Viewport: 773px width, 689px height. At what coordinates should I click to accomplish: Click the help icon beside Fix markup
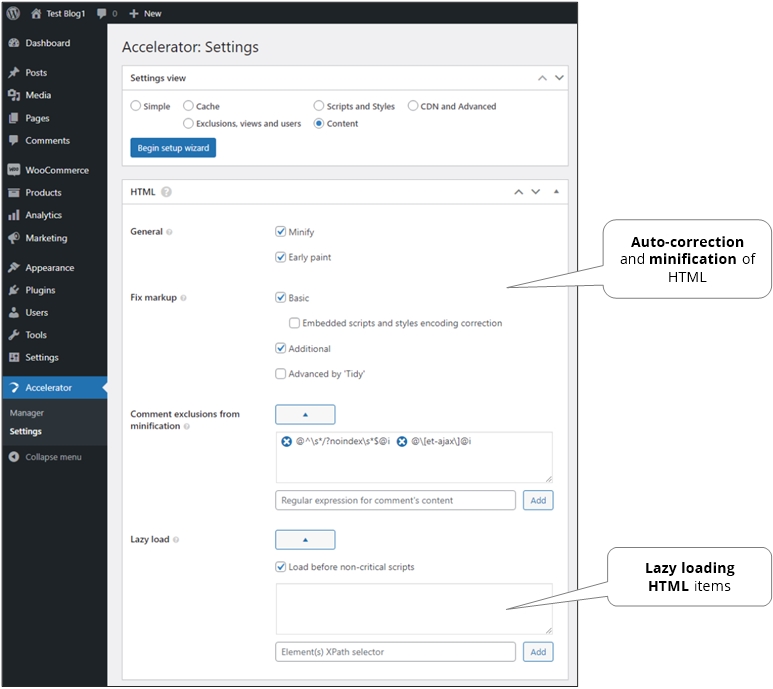(x=183, y=298)
